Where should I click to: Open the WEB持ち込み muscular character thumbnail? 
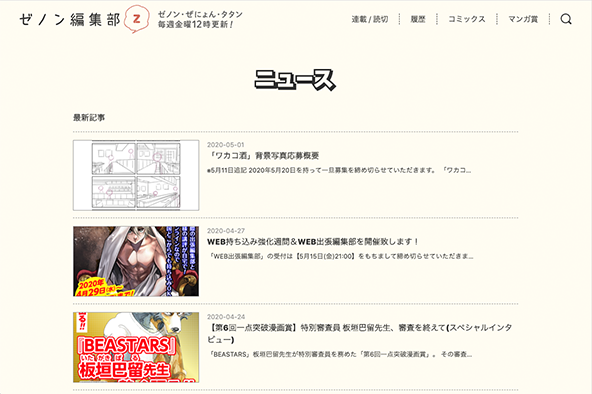(x=136, y=261)
